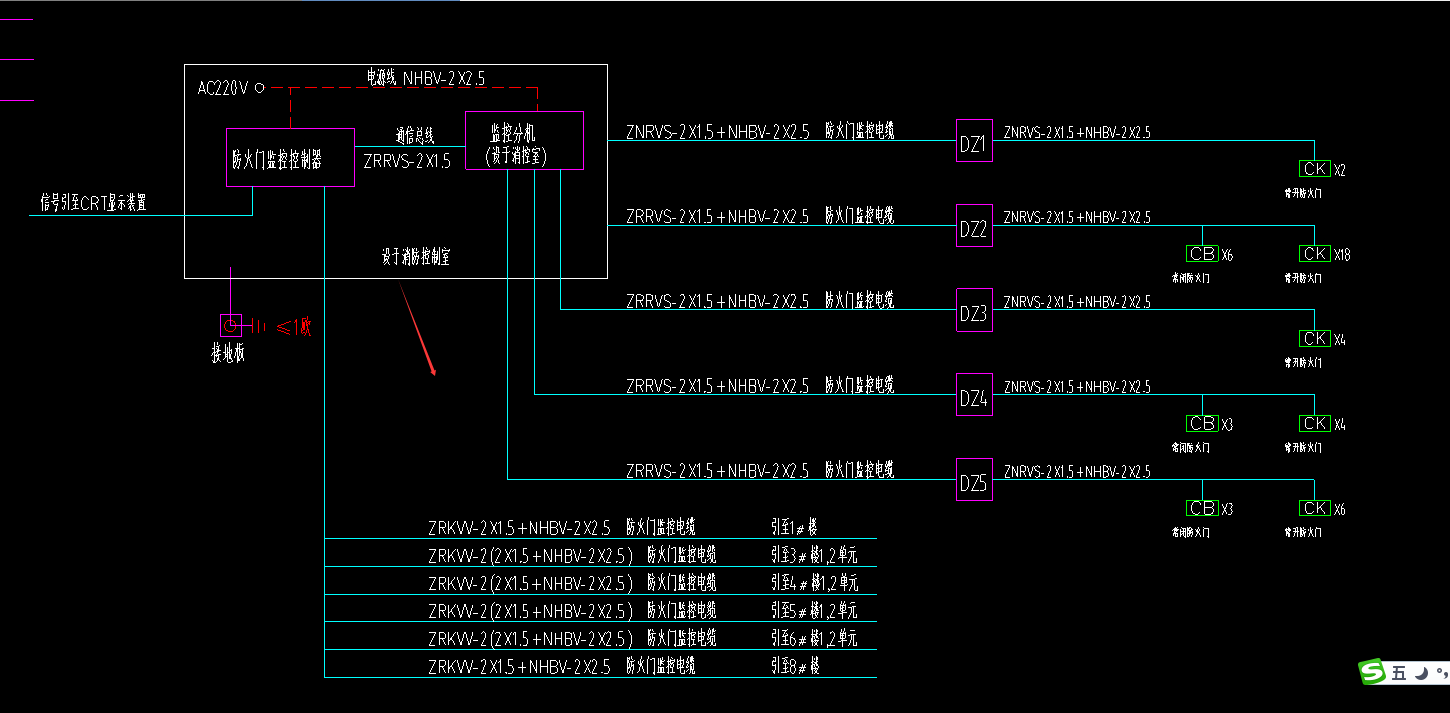Viewport: 1450px width, 713px height.
Task: Click the 防火门监控电缆 text on the DZ1 line
Action: [859, 130]
